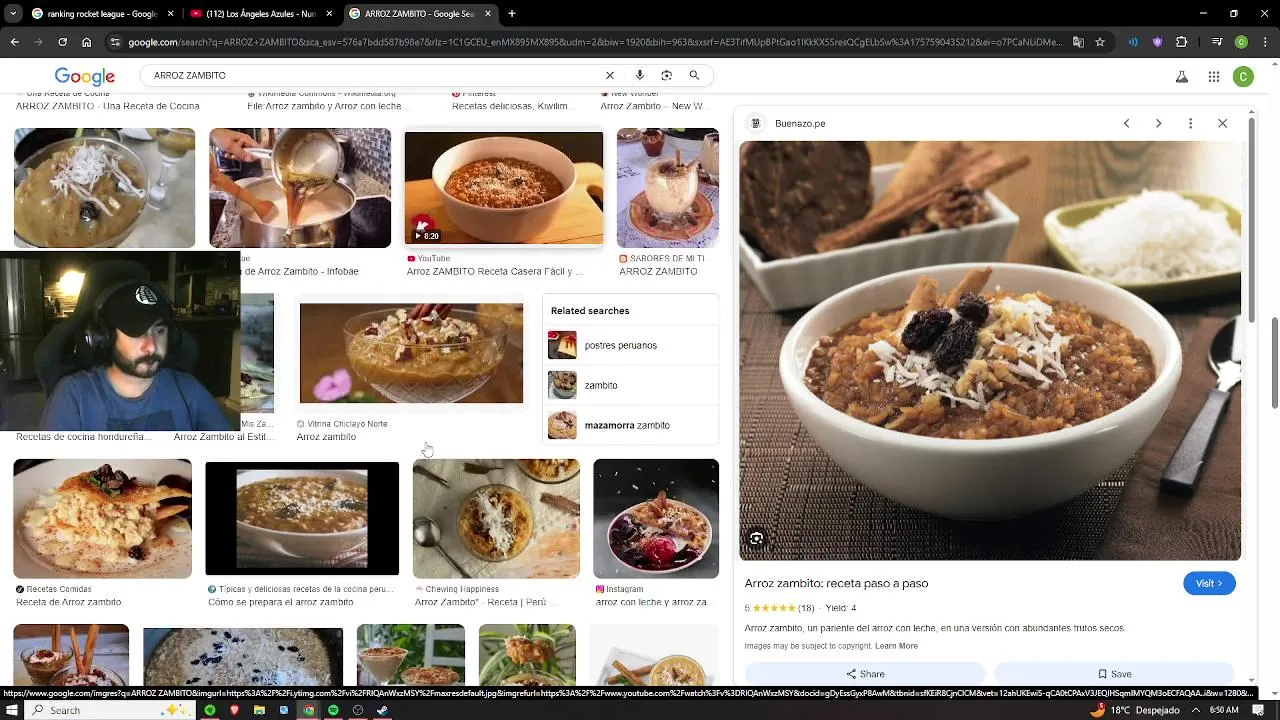Open SABORES DE MI TI ARROZ ZAMBITO thumbnail
The height and width of the screenshot is (720, 1280).
pyautogui.click(x=667, y=188)
